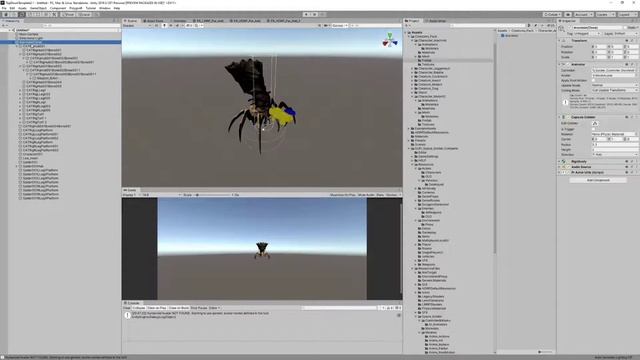Click the Edit Collider icon button
This screenshot has height=360, width=640.
(x=595, y=123)
